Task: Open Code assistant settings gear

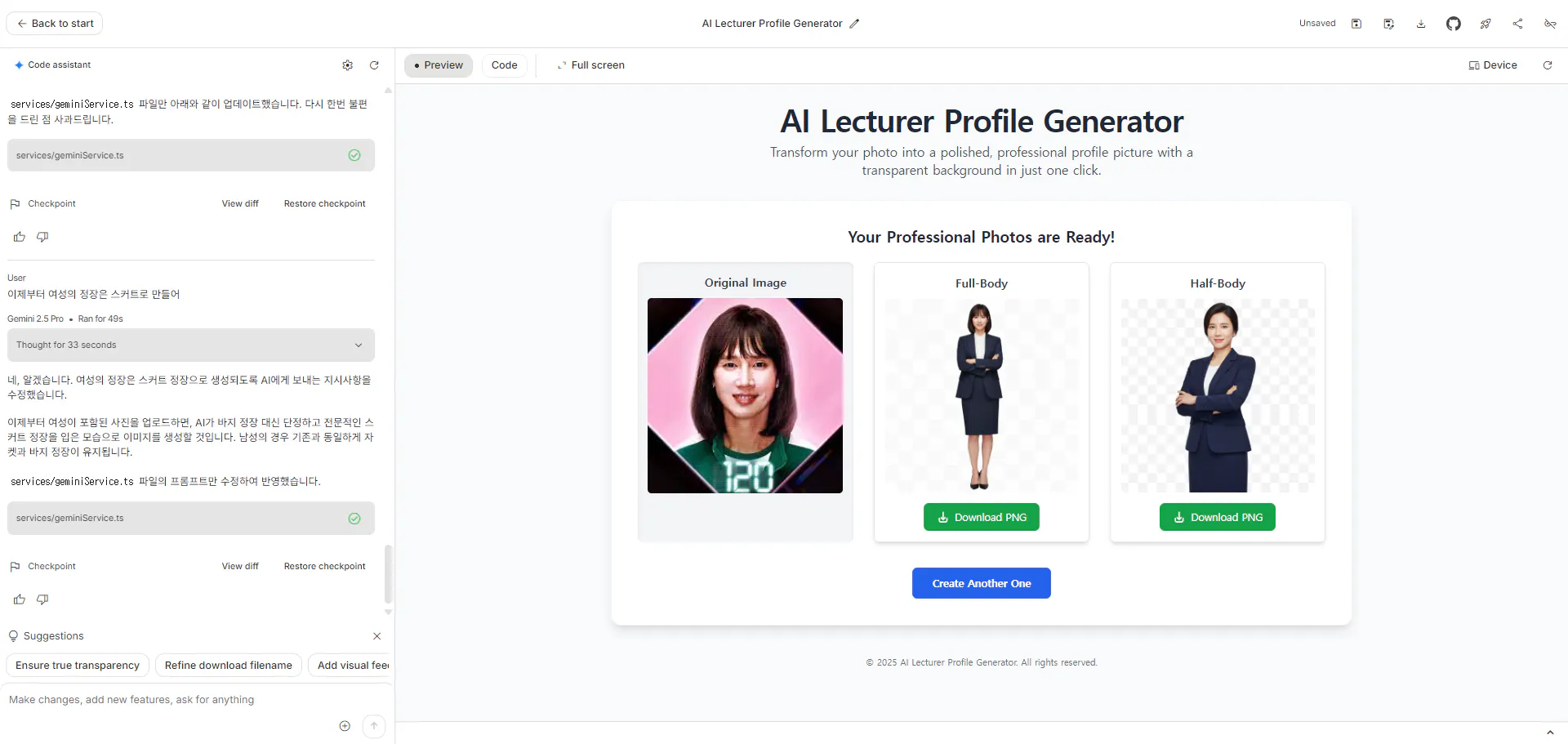Action: click(348, 65)
